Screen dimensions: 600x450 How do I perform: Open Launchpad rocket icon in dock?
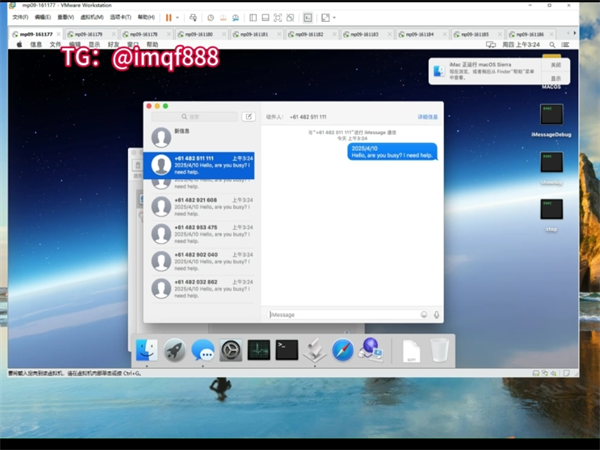pos(175,350)
